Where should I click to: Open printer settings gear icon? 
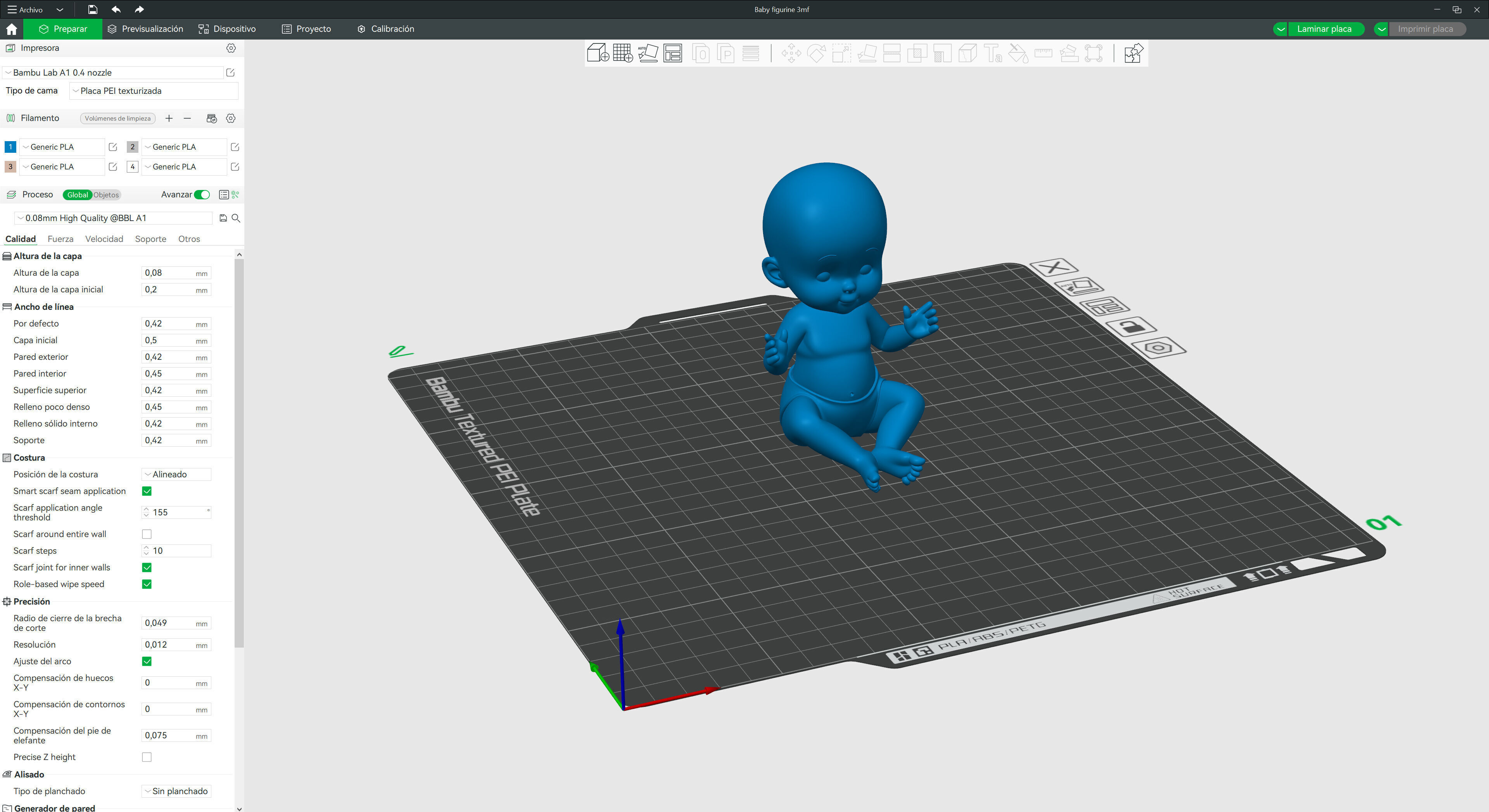(x=231, y=48)
